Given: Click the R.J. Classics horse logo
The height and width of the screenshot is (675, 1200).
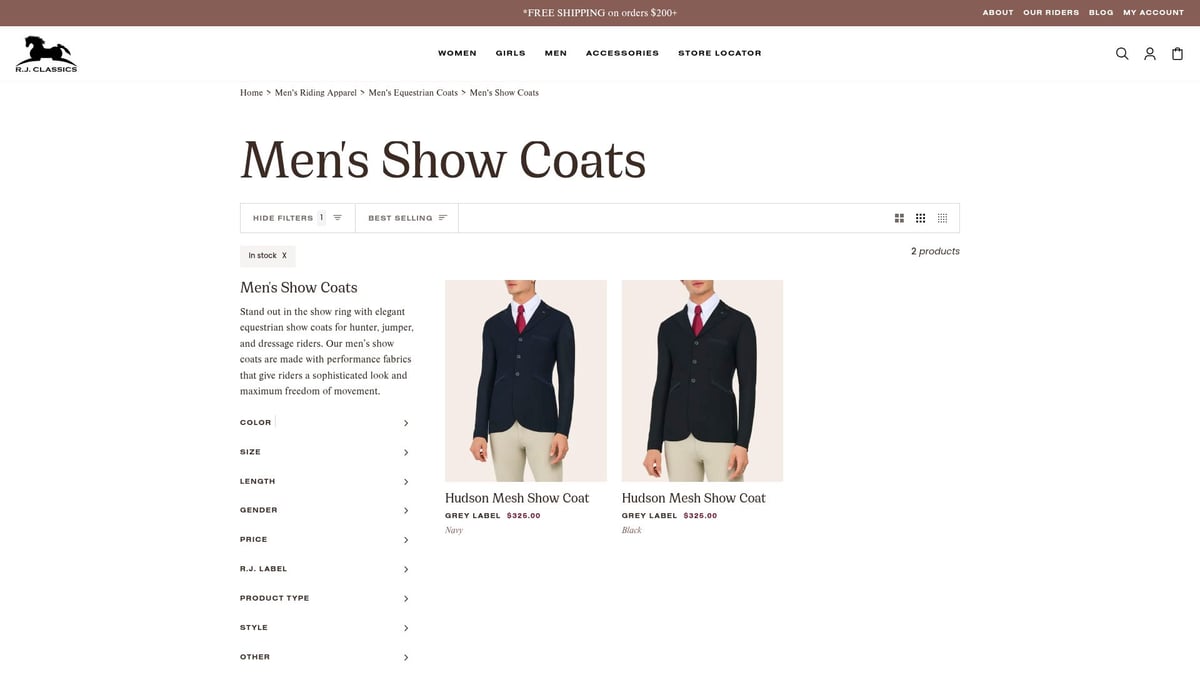Looking at the screenshot, I should 46,50.
